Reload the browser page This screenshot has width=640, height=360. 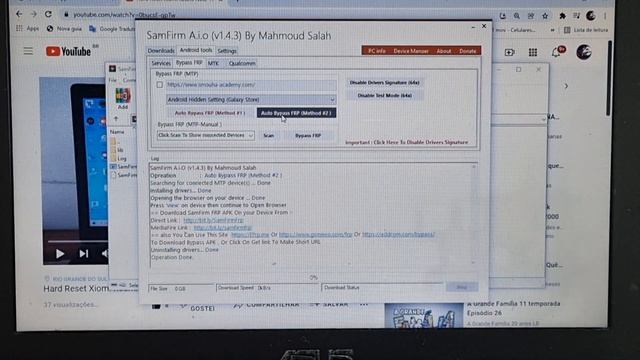48,14
